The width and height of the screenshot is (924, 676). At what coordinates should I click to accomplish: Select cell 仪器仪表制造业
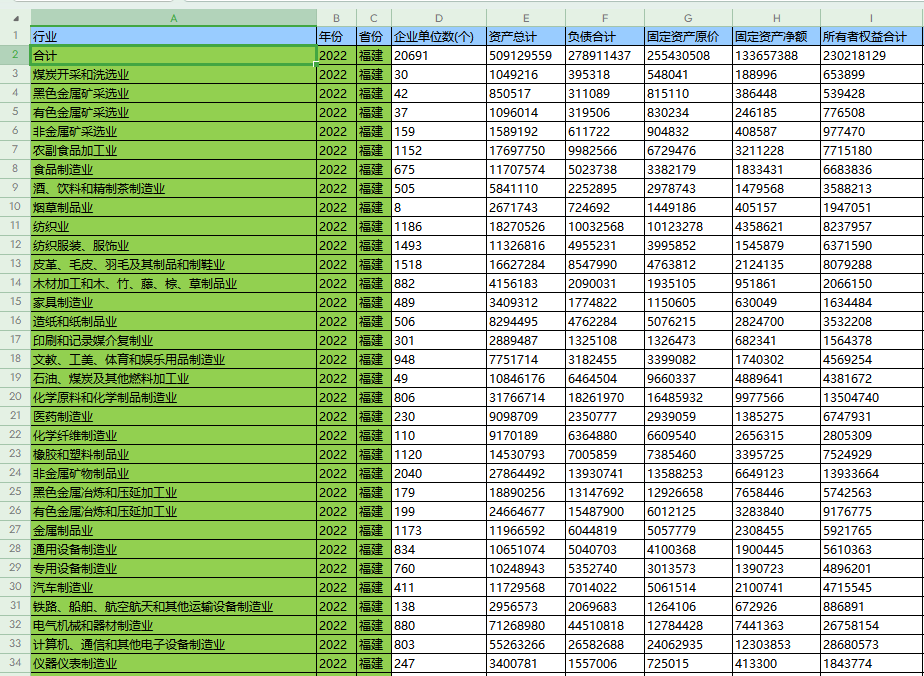(173, 663)
